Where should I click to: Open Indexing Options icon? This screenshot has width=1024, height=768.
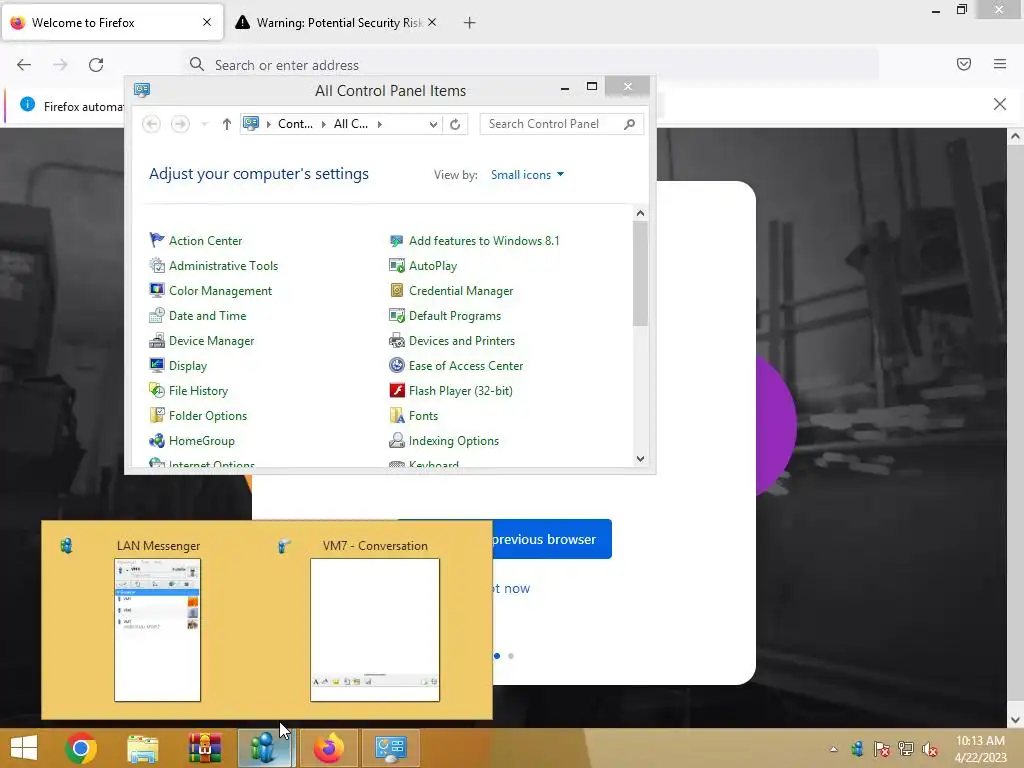[x=396, y=441]
